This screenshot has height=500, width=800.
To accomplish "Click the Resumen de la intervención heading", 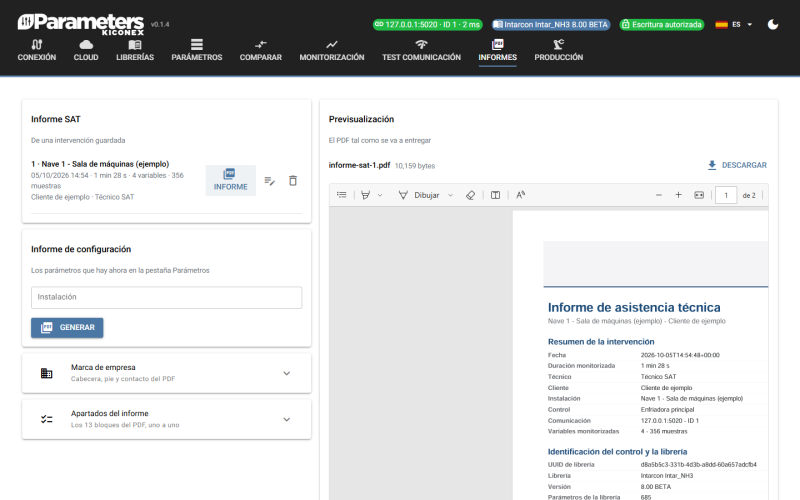I will (x=601, y=342).
